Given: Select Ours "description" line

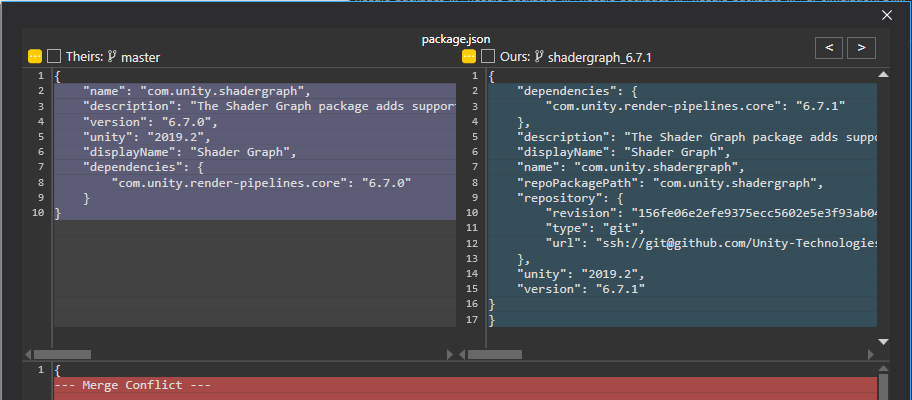Looking at the screenshot, I should point(682,137).
